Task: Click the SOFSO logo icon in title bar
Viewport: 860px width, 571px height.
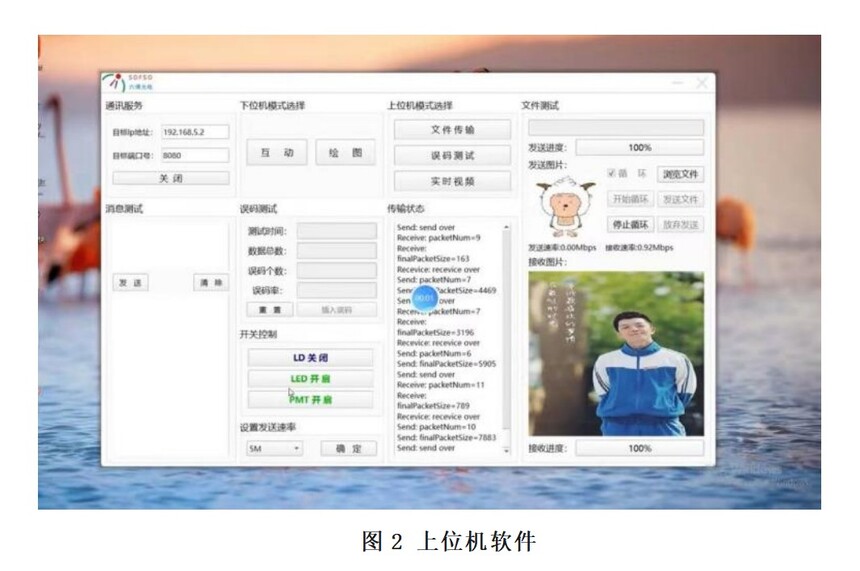Action: coord(115,82)
